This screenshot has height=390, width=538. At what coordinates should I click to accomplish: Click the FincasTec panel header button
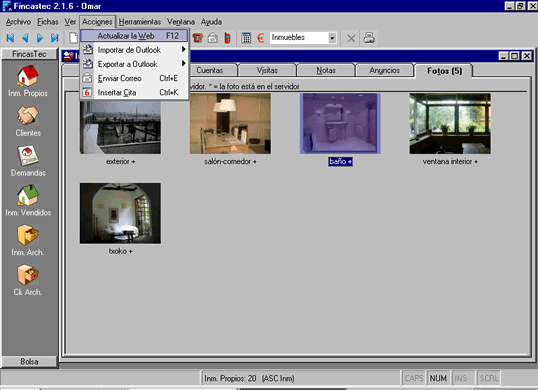[x=30, y=54]
